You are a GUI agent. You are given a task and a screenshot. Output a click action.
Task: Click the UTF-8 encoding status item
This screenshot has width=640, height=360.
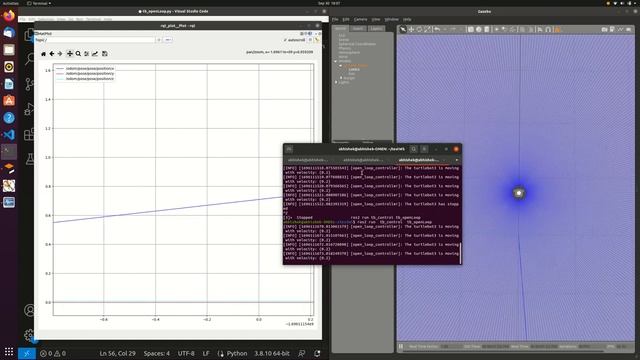(186, 353)
